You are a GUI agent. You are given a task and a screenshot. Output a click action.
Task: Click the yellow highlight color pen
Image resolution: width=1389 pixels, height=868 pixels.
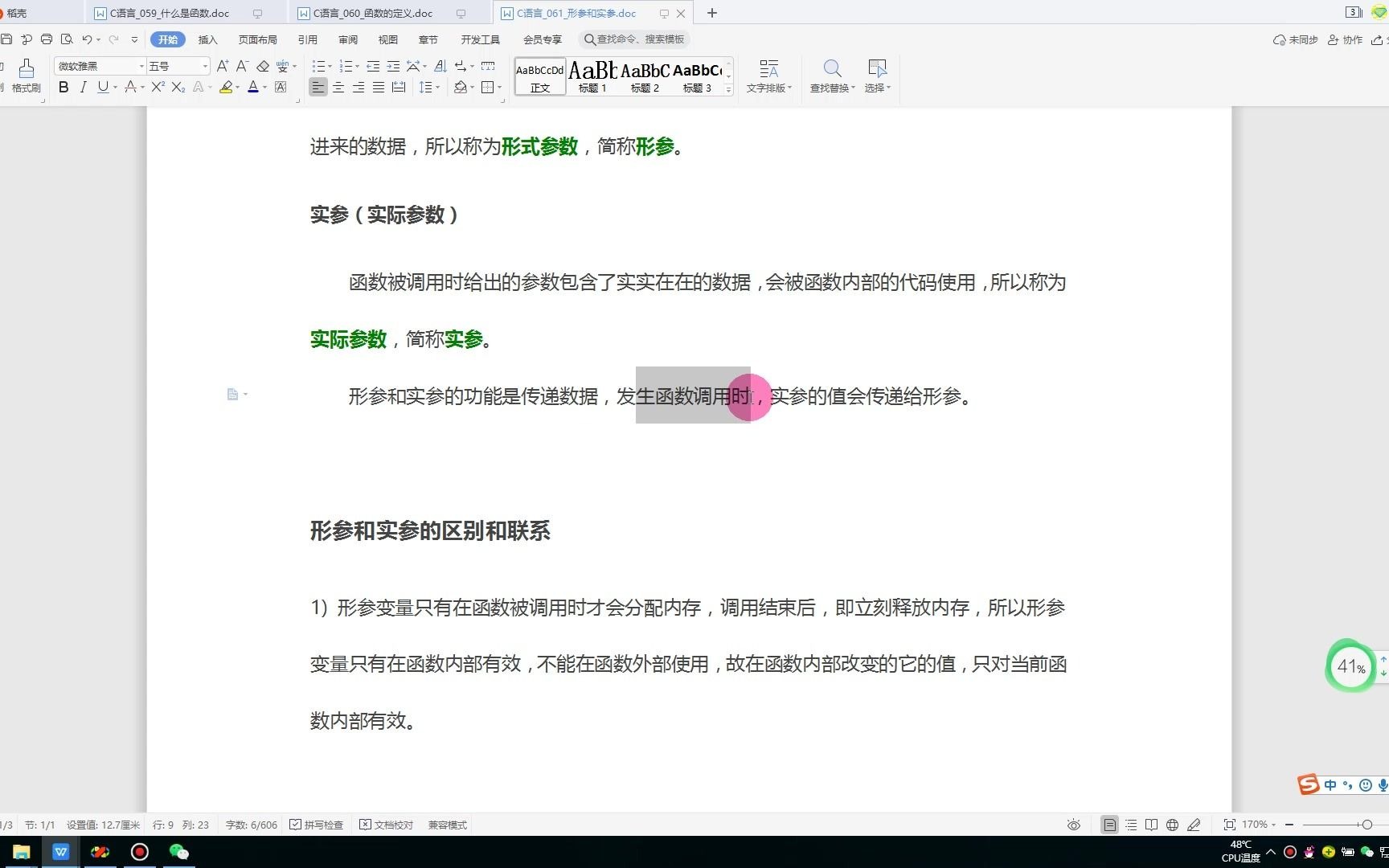pyautogui.click(x=226, y=87)
